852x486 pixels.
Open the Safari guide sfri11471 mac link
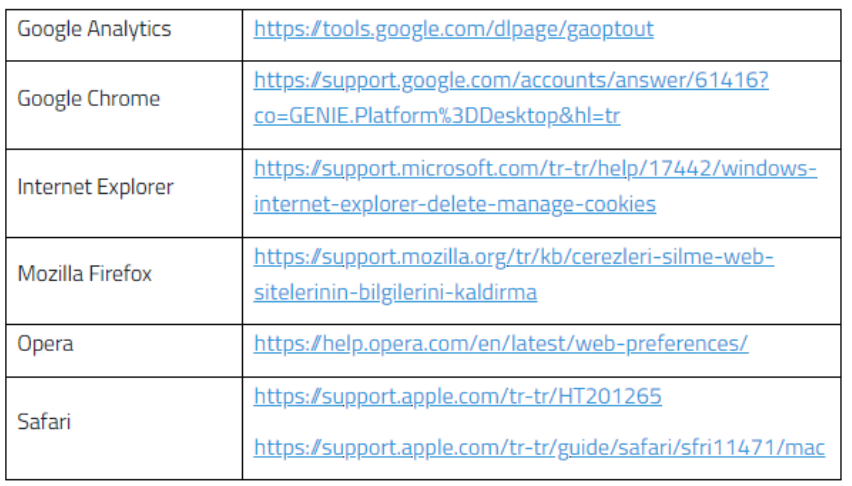point(539,446)
